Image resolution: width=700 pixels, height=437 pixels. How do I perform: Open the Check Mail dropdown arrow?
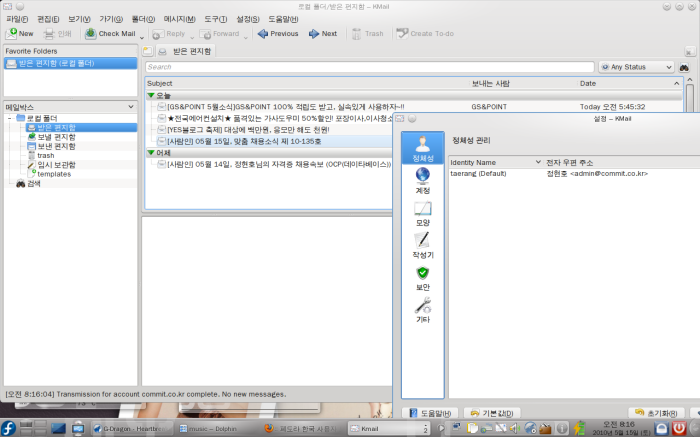(x=142, y=37)
